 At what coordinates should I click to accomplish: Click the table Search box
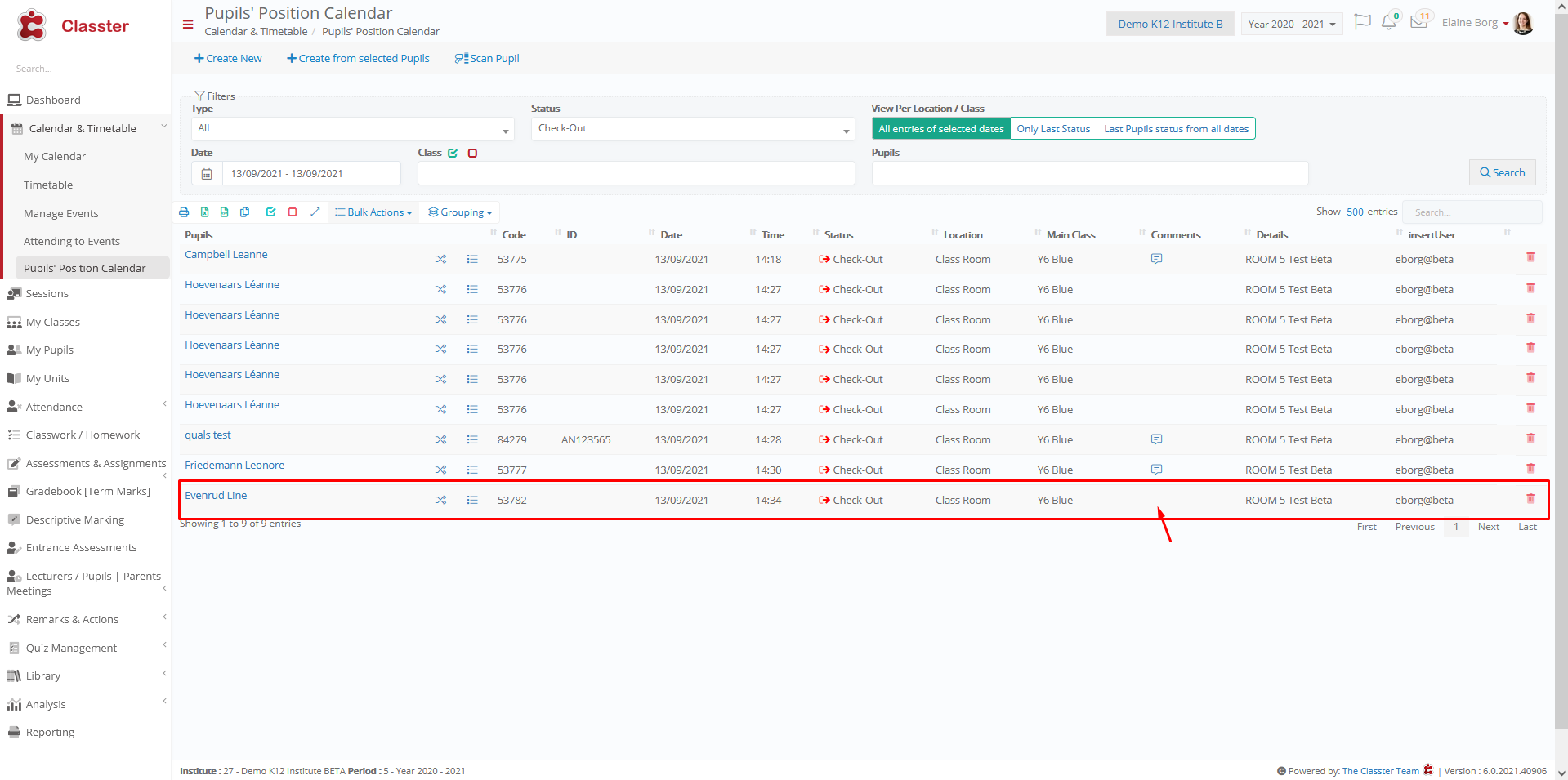tap(1472, 212)
